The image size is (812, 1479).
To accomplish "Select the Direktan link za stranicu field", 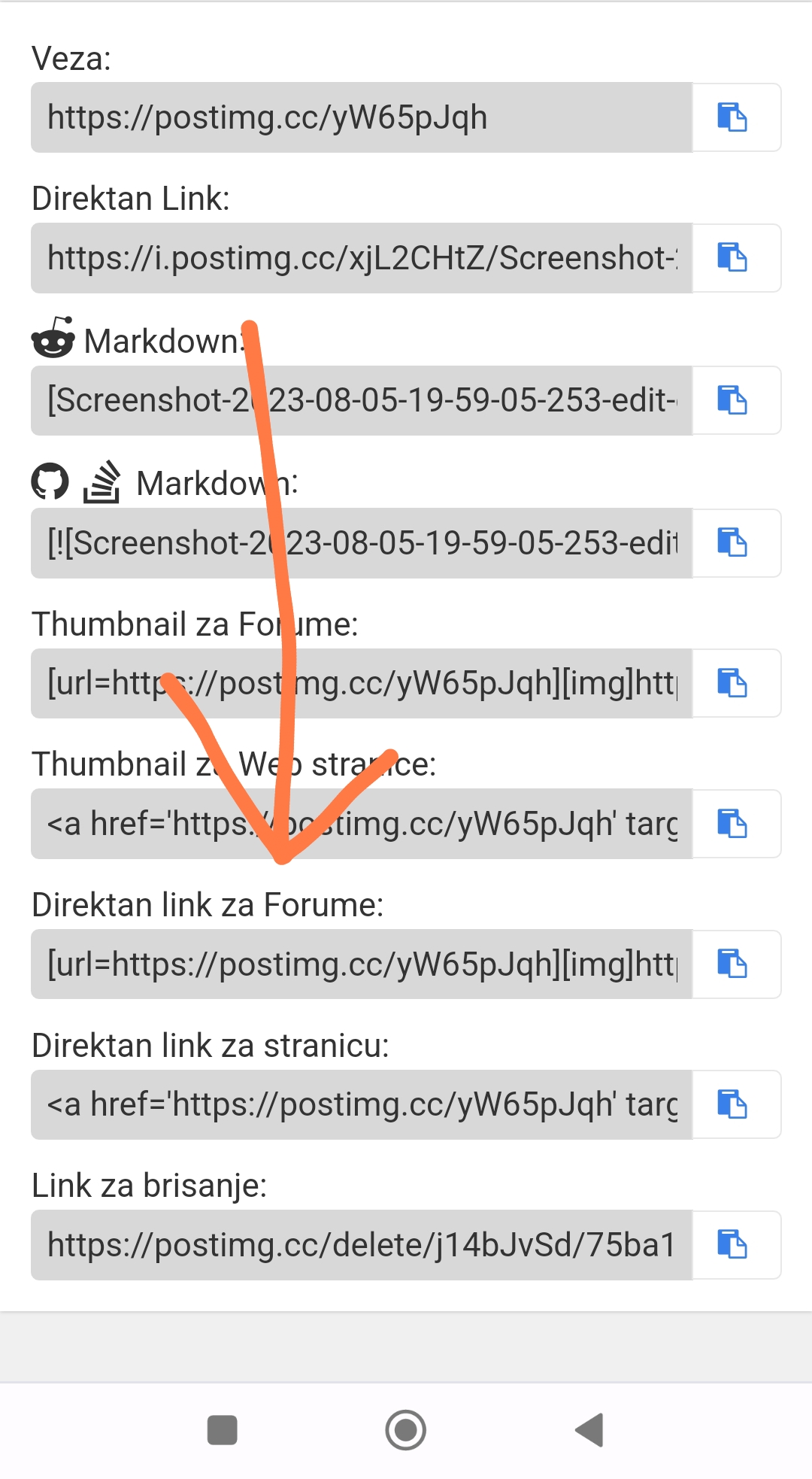I will click(362, 1104).
